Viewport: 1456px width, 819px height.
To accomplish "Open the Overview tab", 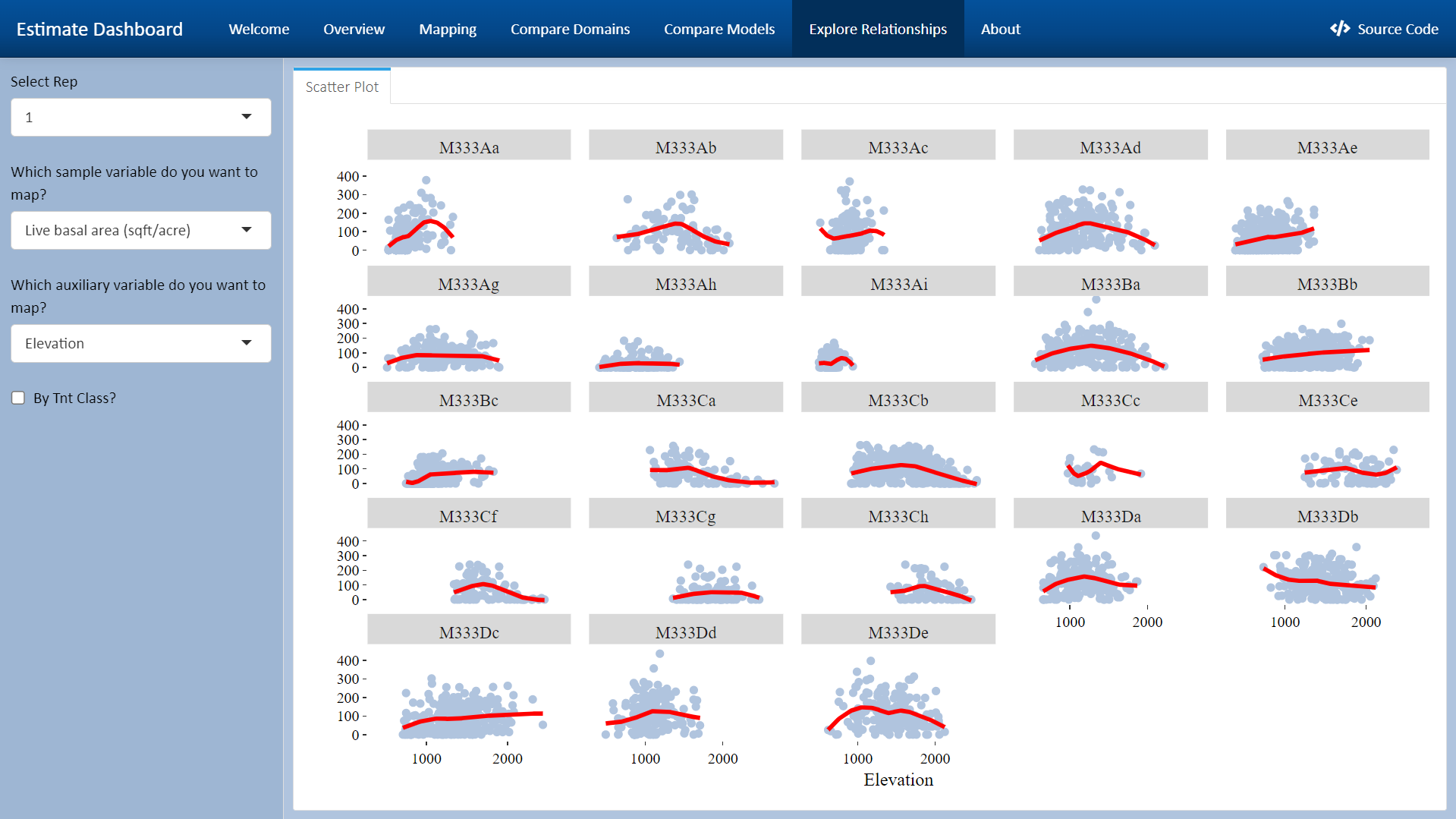I will (x=354, y=29).
